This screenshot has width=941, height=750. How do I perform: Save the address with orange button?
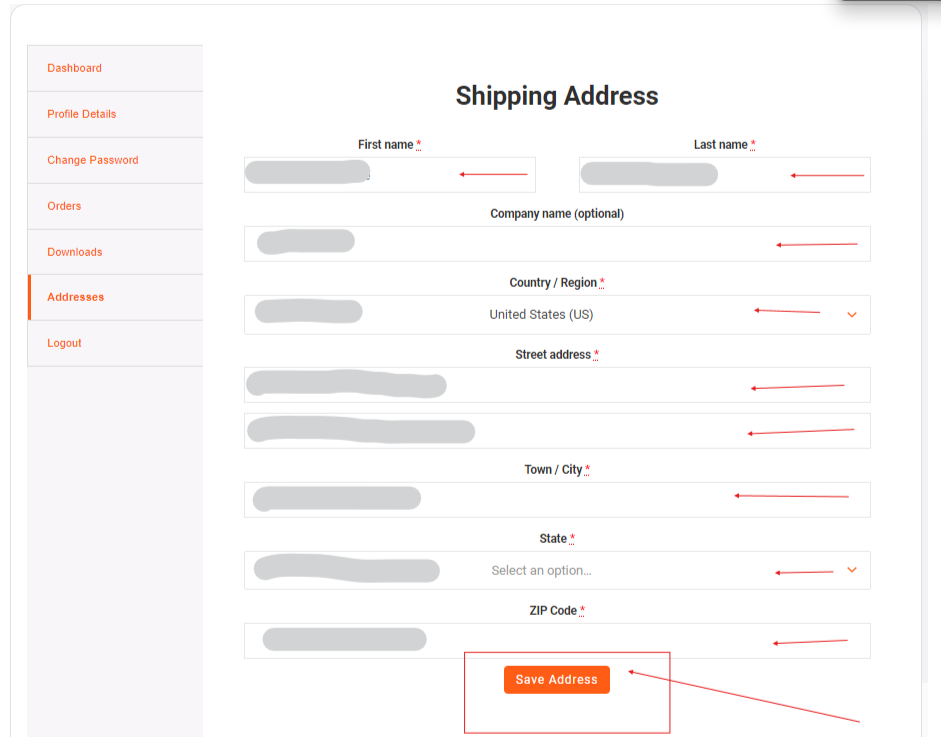tap(556, 680)
